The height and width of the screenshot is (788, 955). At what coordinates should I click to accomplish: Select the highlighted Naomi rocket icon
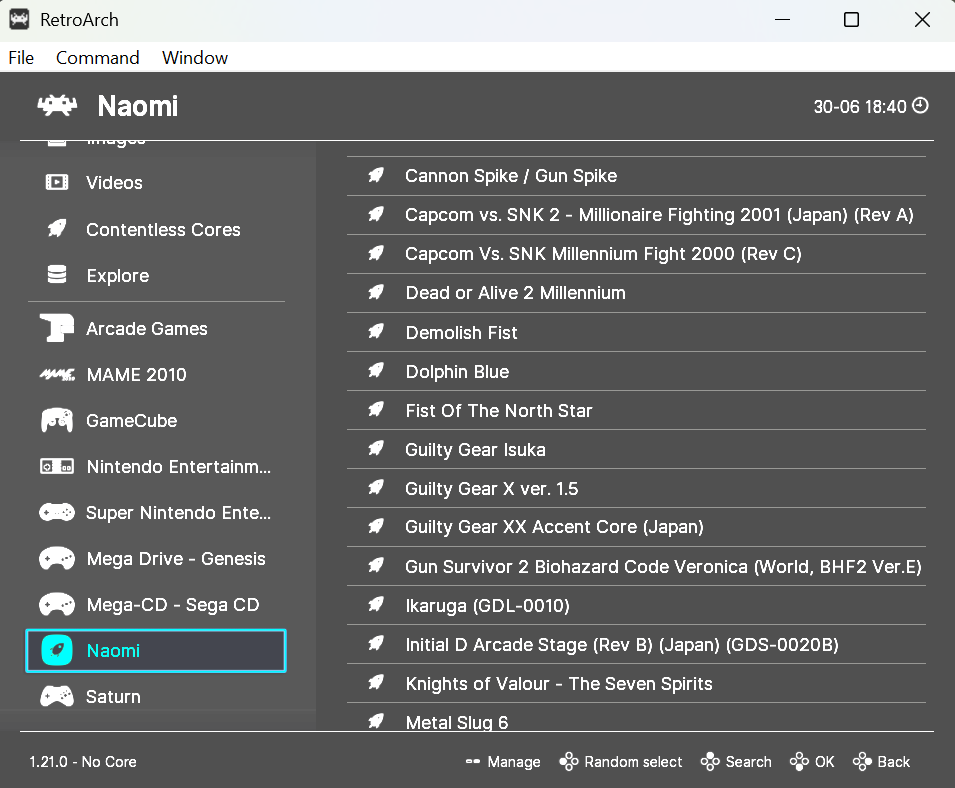57,650
